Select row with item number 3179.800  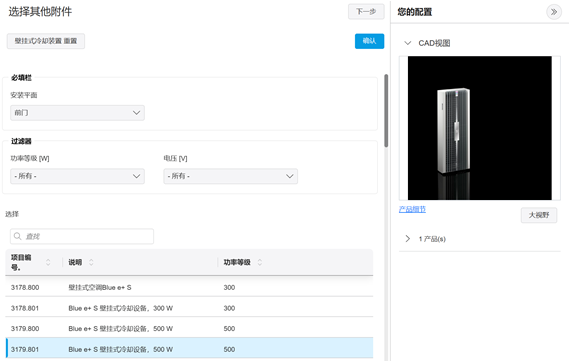pyautogui.click(x=189, y=329)
